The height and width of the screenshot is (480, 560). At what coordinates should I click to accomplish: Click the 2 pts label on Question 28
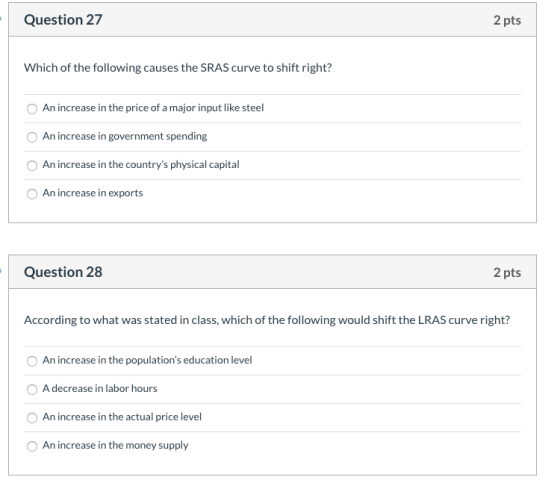(x=507, y=272)
